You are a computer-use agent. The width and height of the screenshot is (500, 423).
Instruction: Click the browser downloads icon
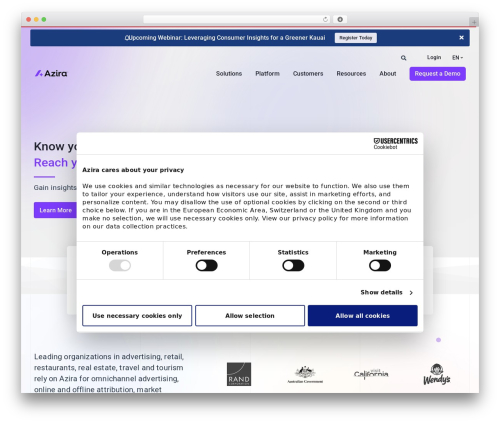click(x=340, y=19)
